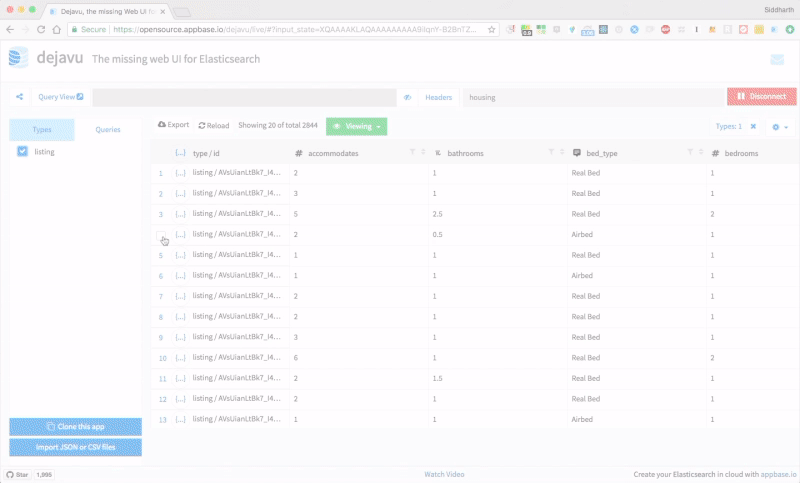Click the housing app name field
The height and width of the screenshot is (483, 800).
[x=593, y=97]
